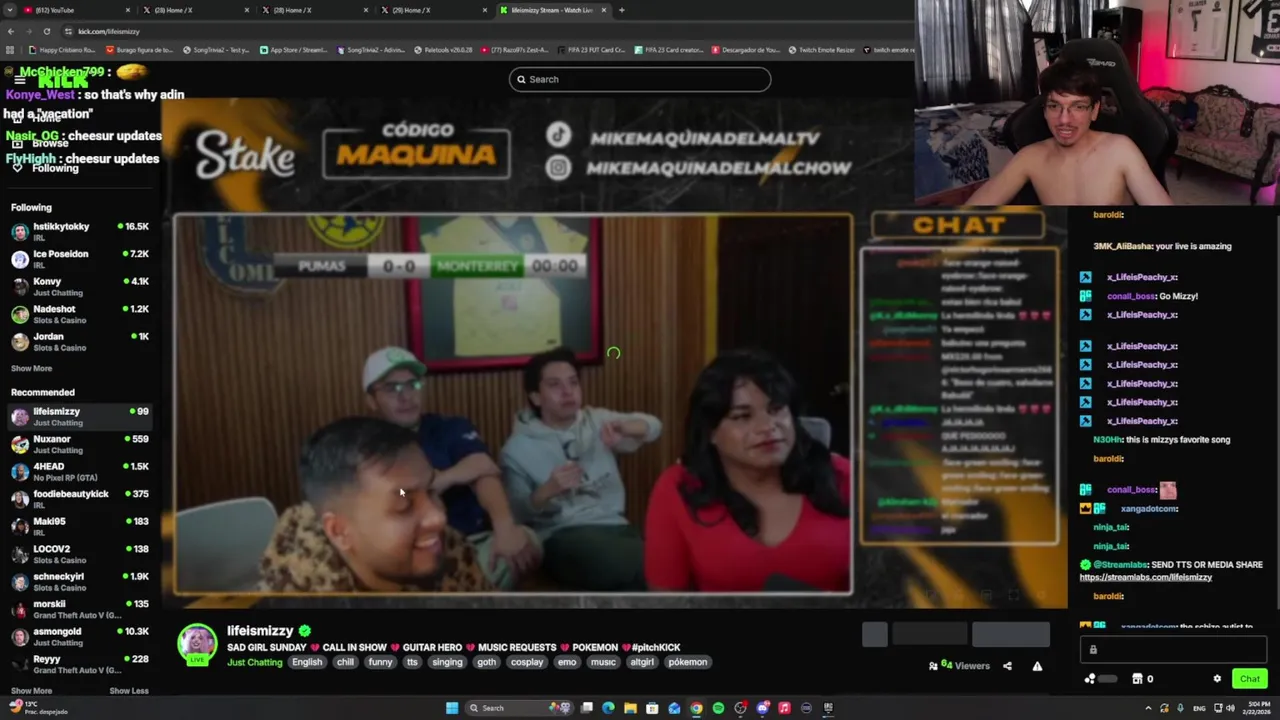Open the taskbar clock and date

pos(1256,708)
